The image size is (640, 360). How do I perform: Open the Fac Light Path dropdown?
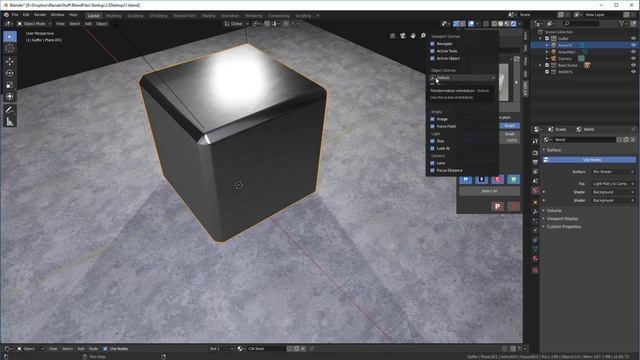coord(613,184)
